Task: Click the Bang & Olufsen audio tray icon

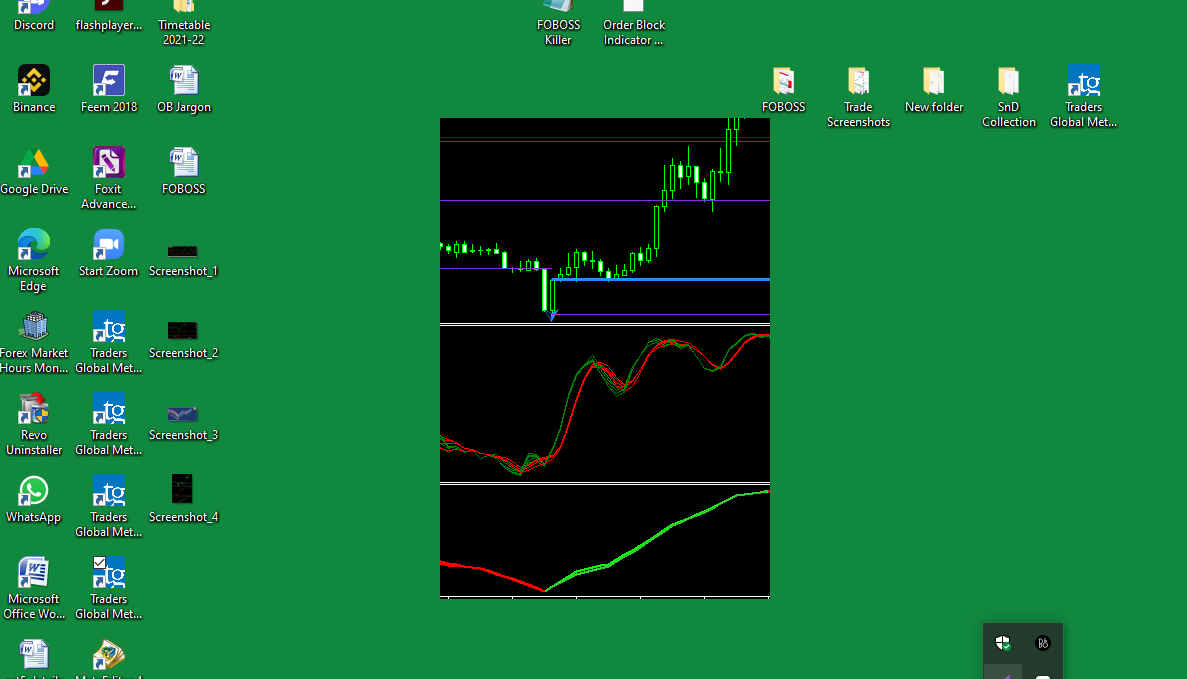Action: tap(1042, 643)
